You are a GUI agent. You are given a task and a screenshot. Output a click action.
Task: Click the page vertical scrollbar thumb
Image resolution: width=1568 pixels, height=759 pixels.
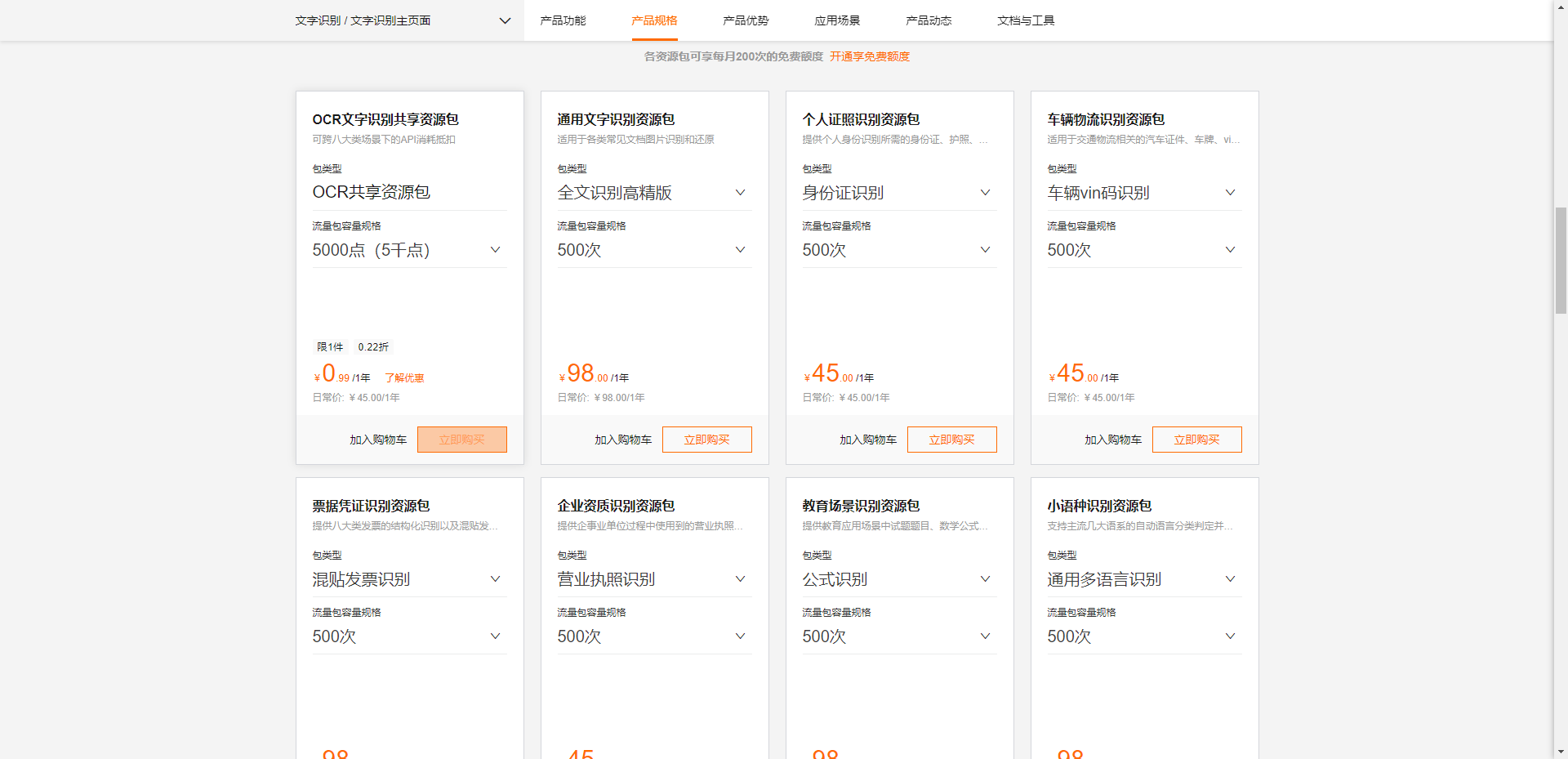pyautogui.click(x=1561, y=261)
